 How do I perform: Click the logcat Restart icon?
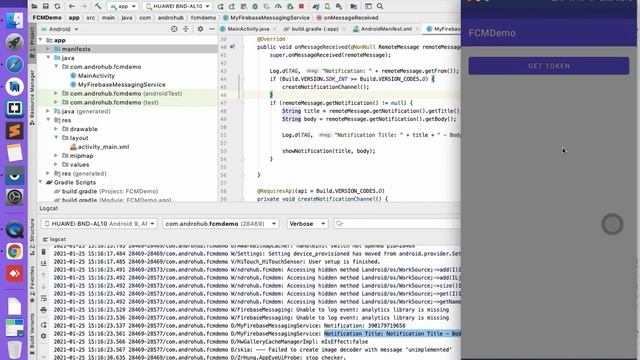(x=44, y=325)
